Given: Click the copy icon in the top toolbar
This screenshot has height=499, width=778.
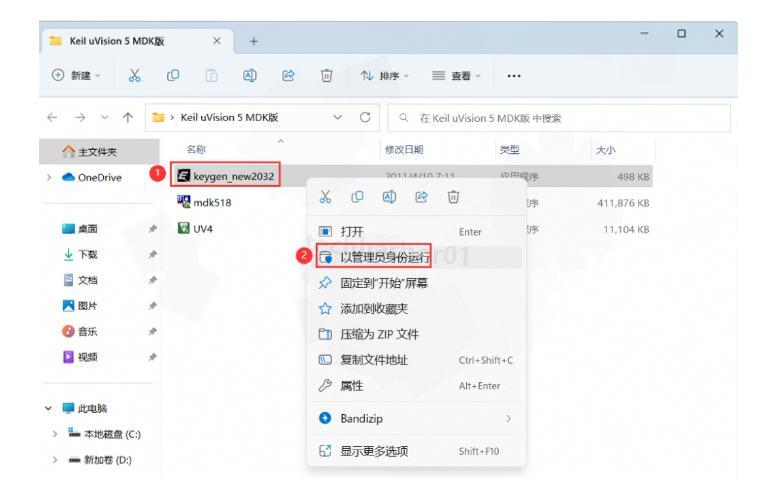Looking at the screenshot, I should (x=173, y=76).
